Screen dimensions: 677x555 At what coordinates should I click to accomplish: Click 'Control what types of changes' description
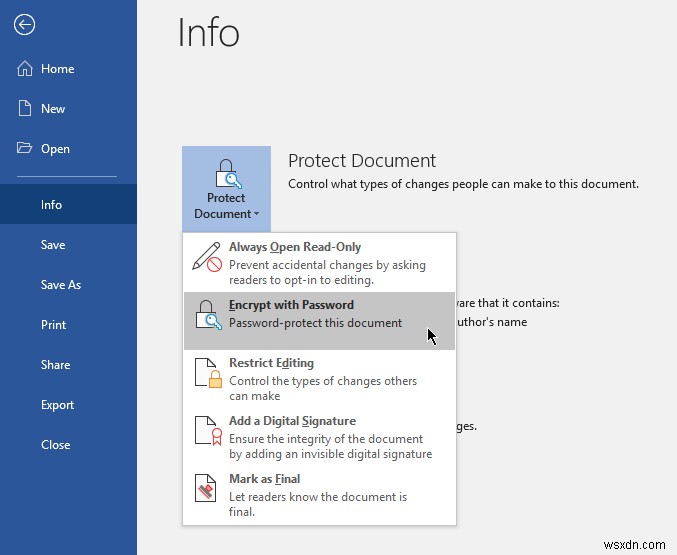[x=463, y=184]
